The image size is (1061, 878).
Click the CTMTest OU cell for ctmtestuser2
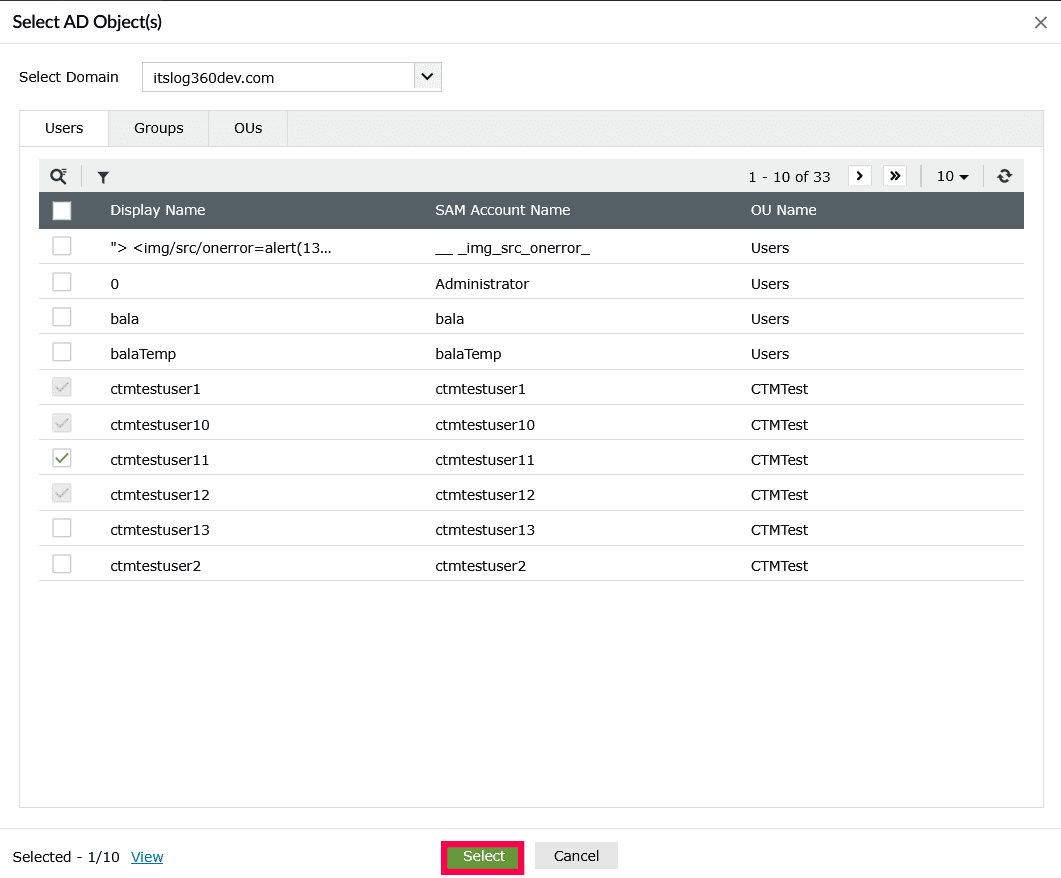point(779,566)
